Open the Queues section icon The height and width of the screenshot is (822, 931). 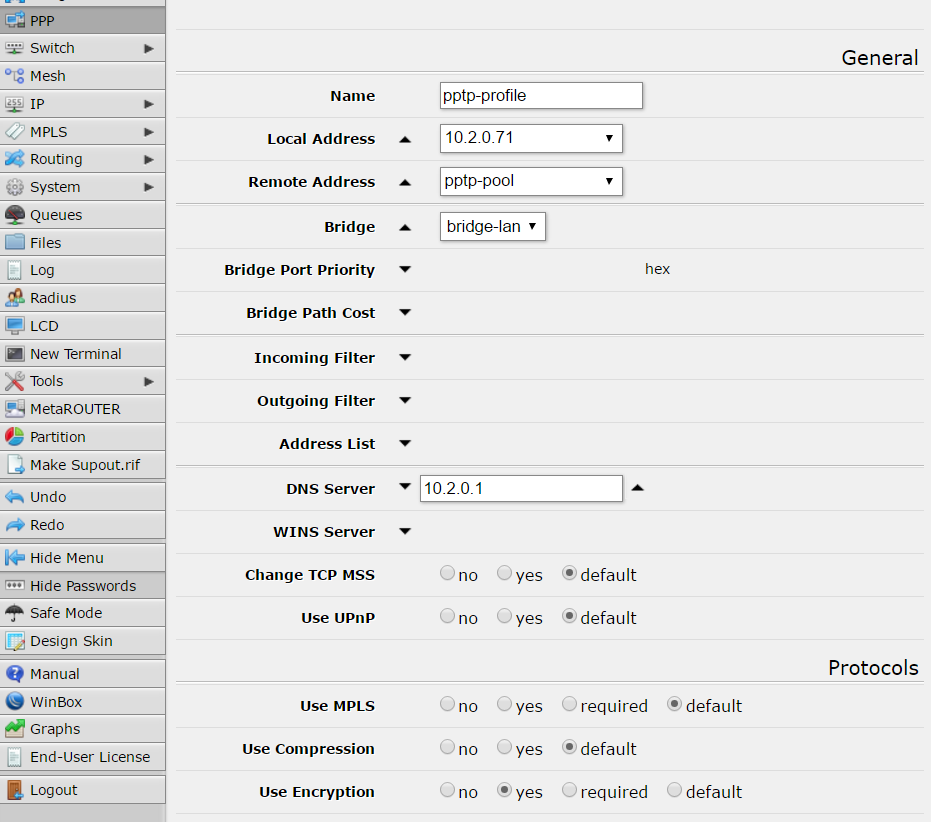click(14, 214)
